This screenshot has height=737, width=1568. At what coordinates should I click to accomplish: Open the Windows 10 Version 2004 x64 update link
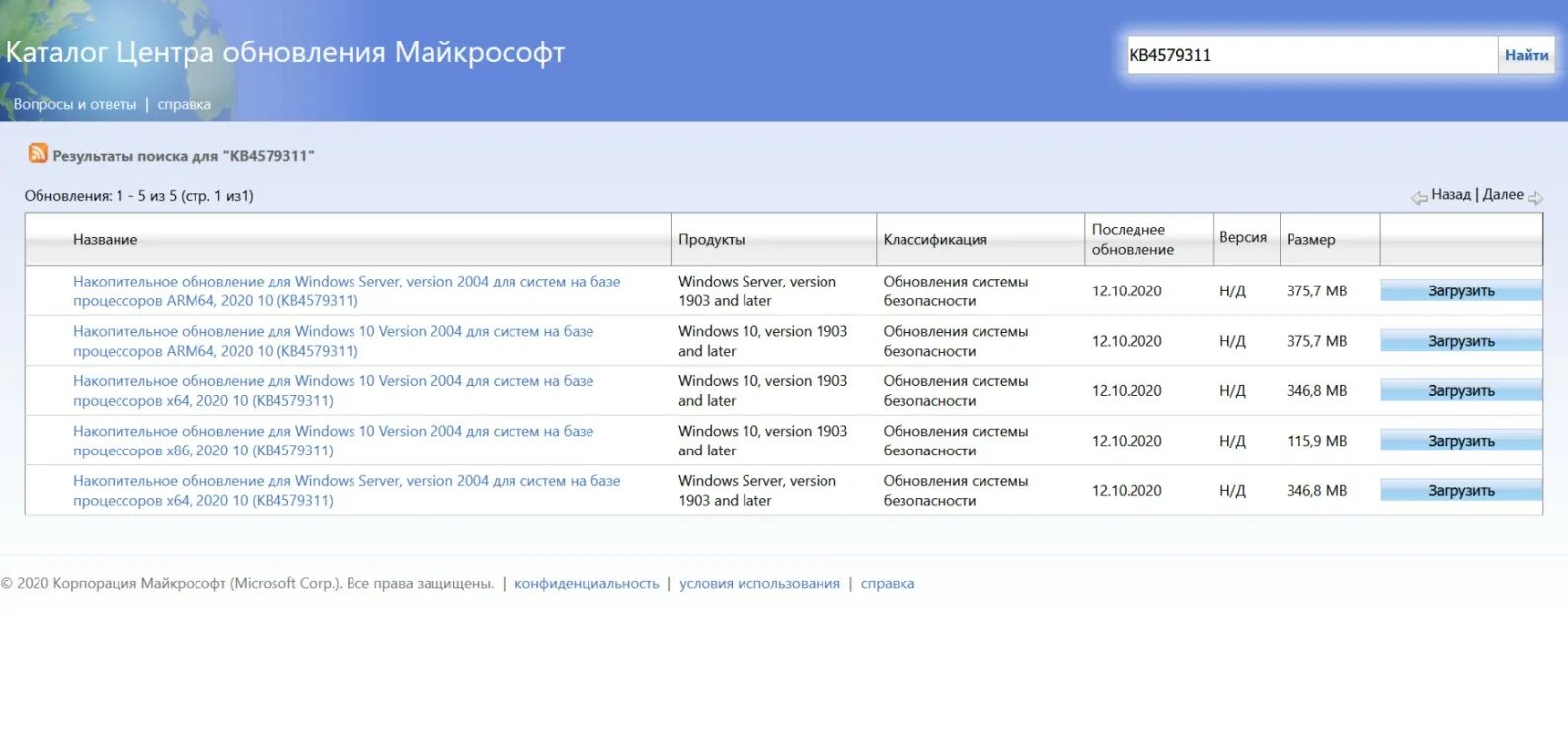click(x=333, y=390)
